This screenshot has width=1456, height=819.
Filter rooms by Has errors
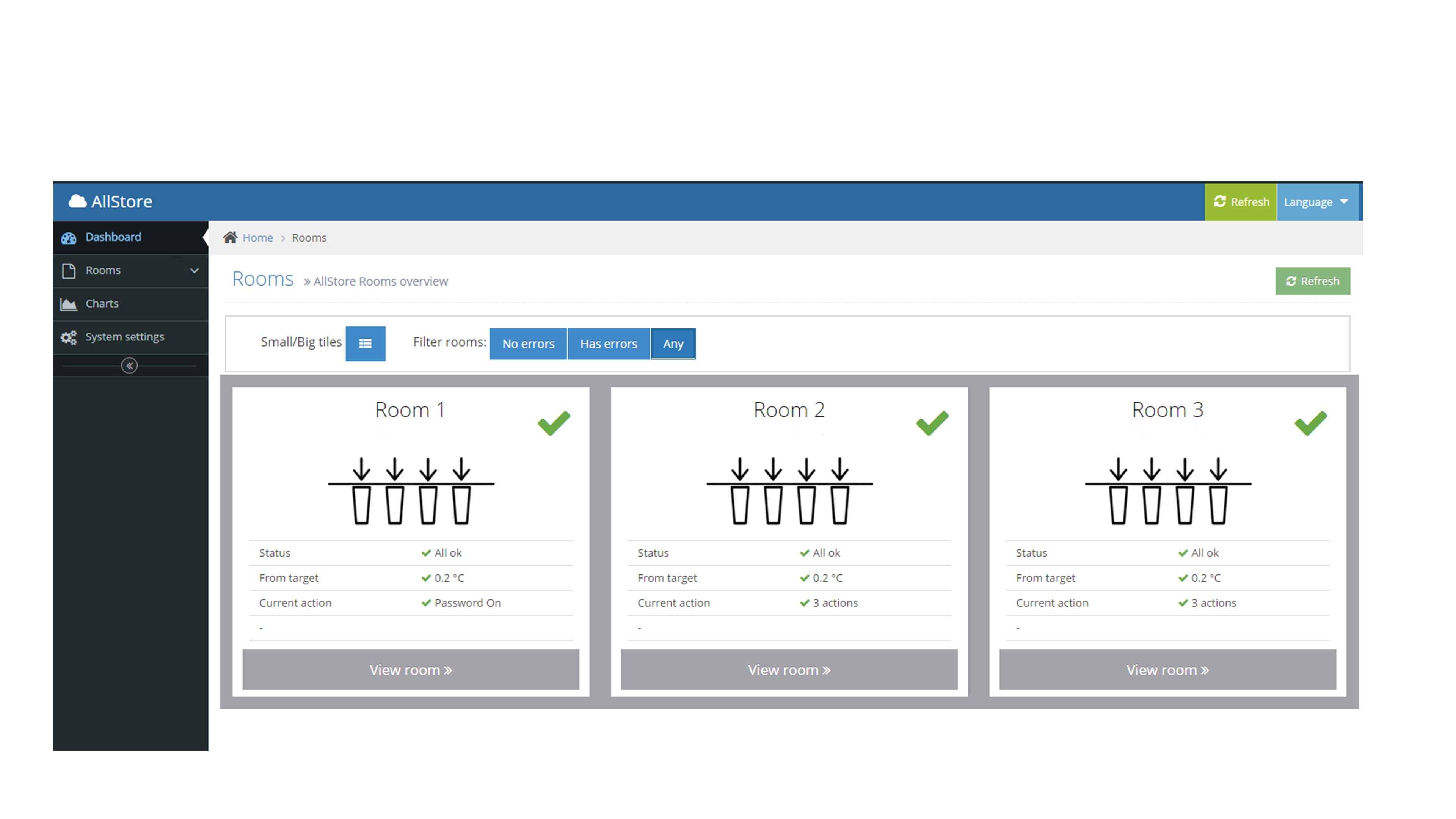[608, 344]
